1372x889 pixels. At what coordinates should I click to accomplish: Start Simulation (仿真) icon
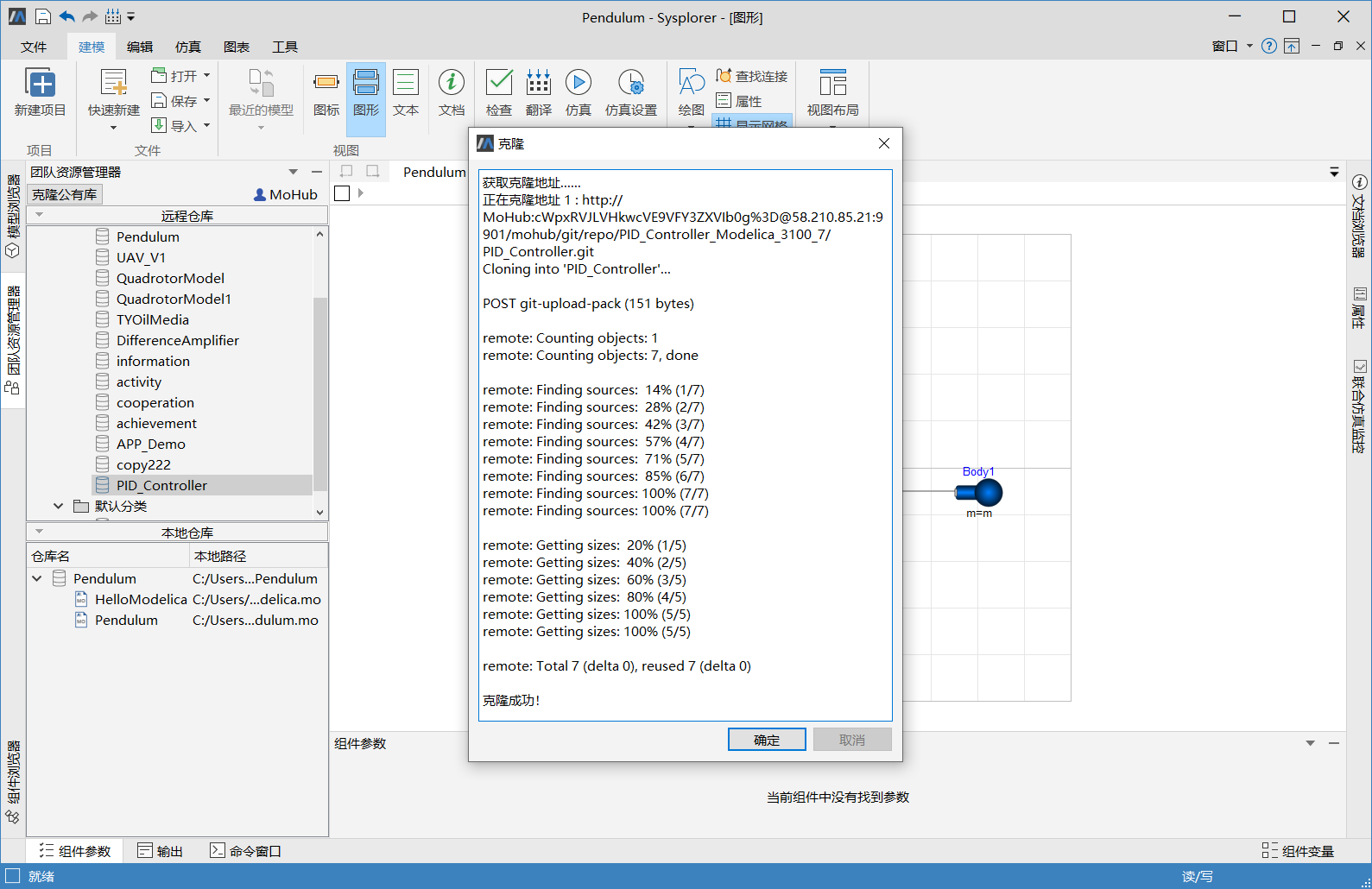tap(579, 83)
